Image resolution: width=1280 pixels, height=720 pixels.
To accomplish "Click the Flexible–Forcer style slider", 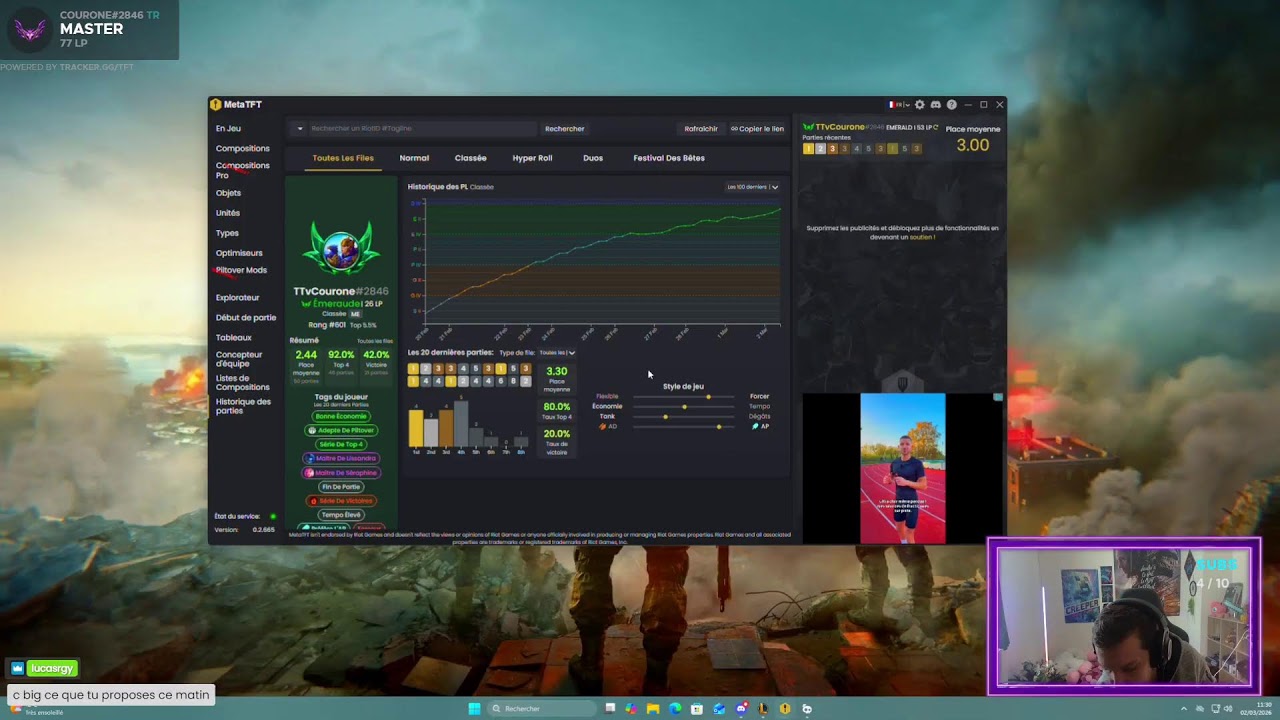I will point(684,397).
